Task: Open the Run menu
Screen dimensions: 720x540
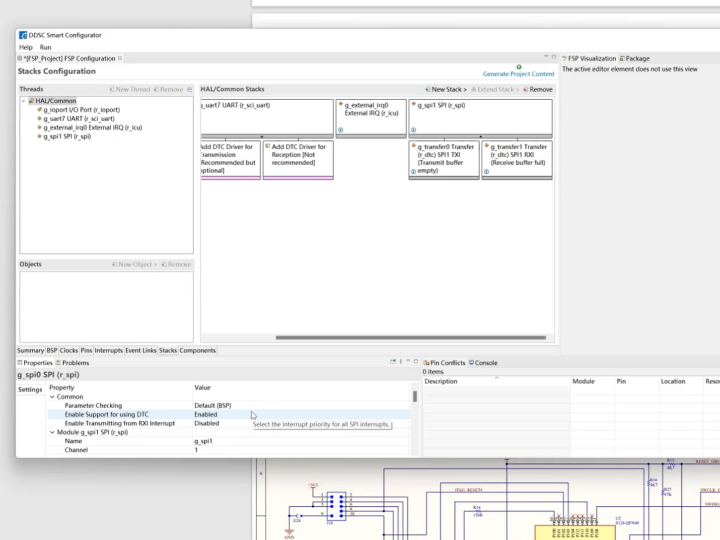Action: (x=46, y=47)
